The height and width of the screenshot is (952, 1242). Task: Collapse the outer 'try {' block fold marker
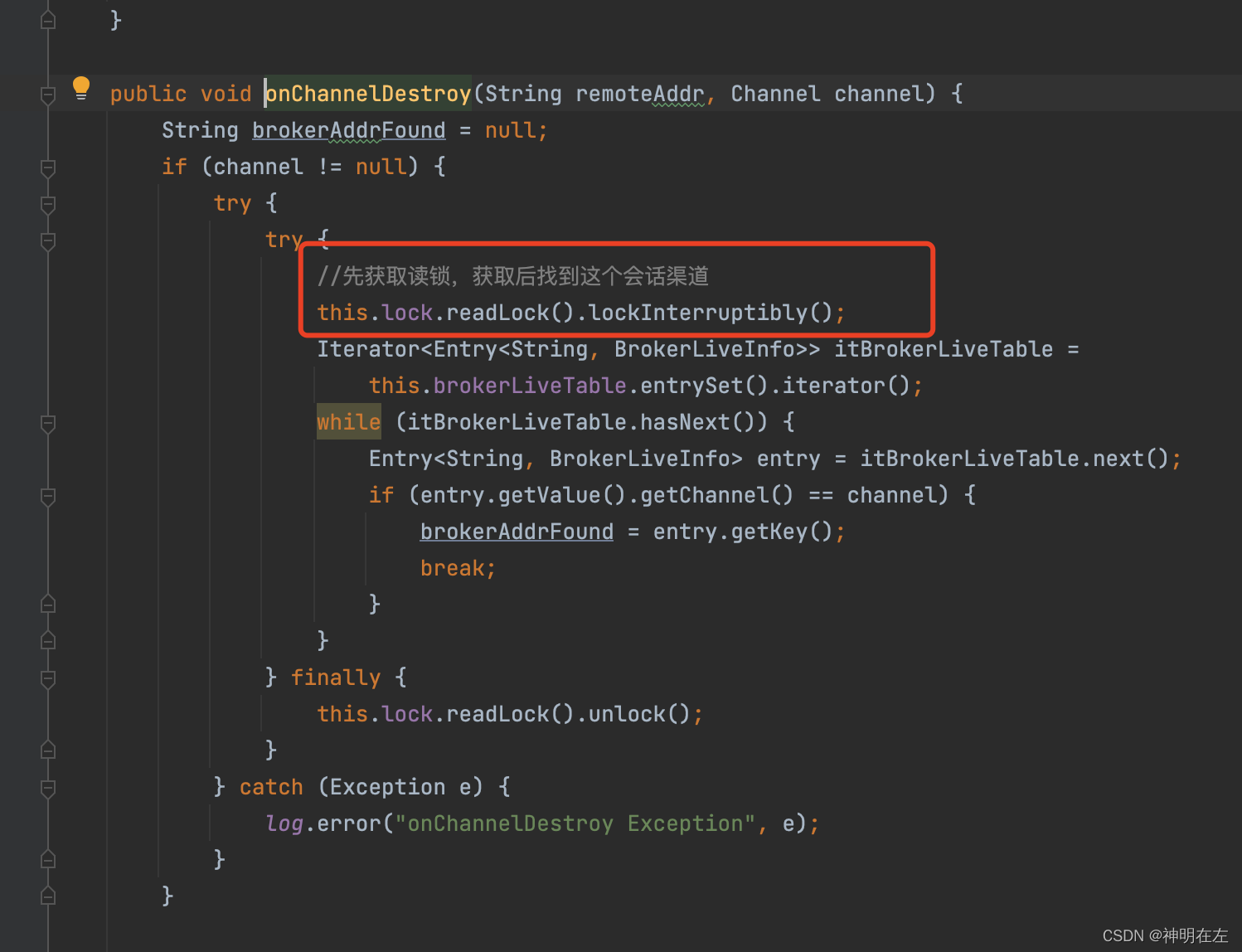point(48,204)
